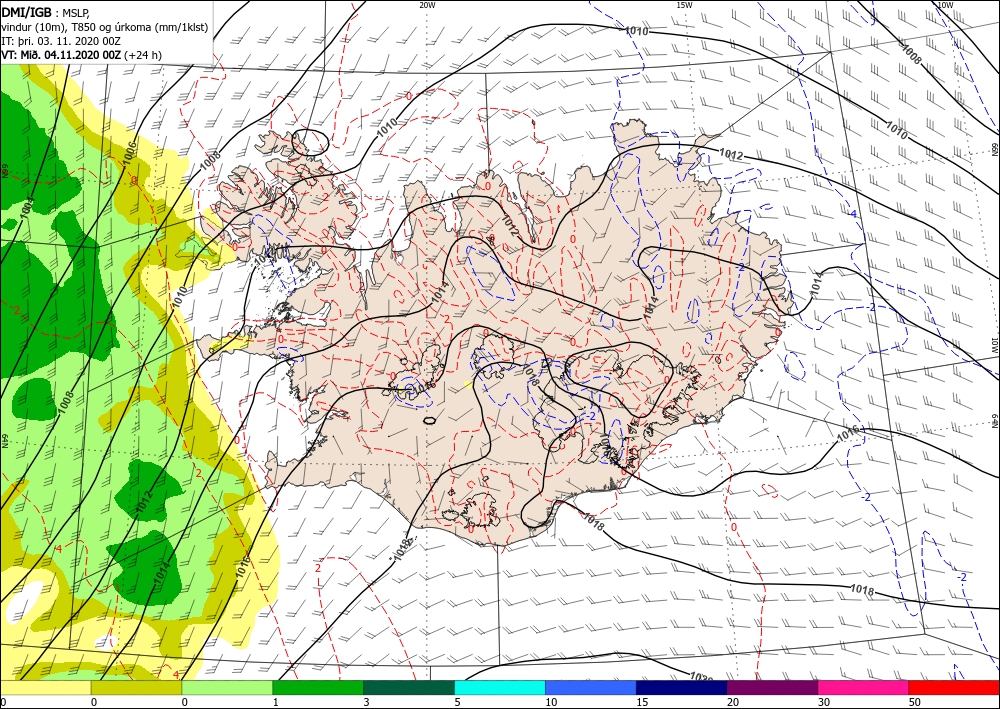Pick the medium green 1–3 mm swatch
Image resolution: width=1000 pixels, height=709 pixels.
(318, 687)
